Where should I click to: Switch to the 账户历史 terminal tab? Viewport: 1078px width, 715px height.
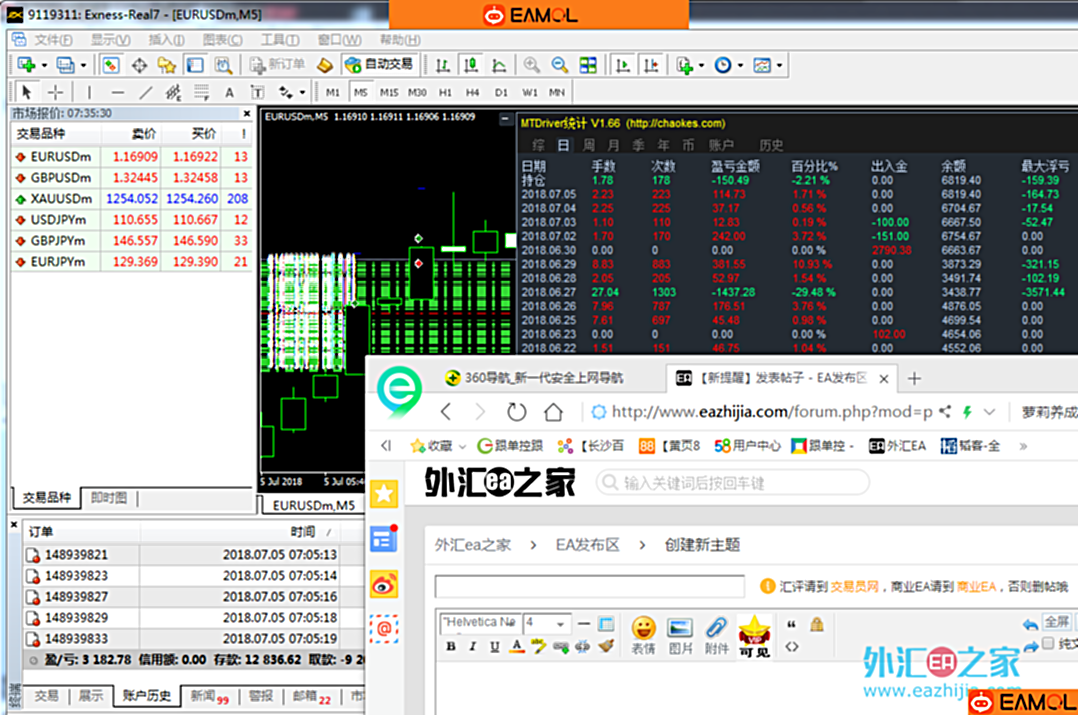(x=146, y=696)
